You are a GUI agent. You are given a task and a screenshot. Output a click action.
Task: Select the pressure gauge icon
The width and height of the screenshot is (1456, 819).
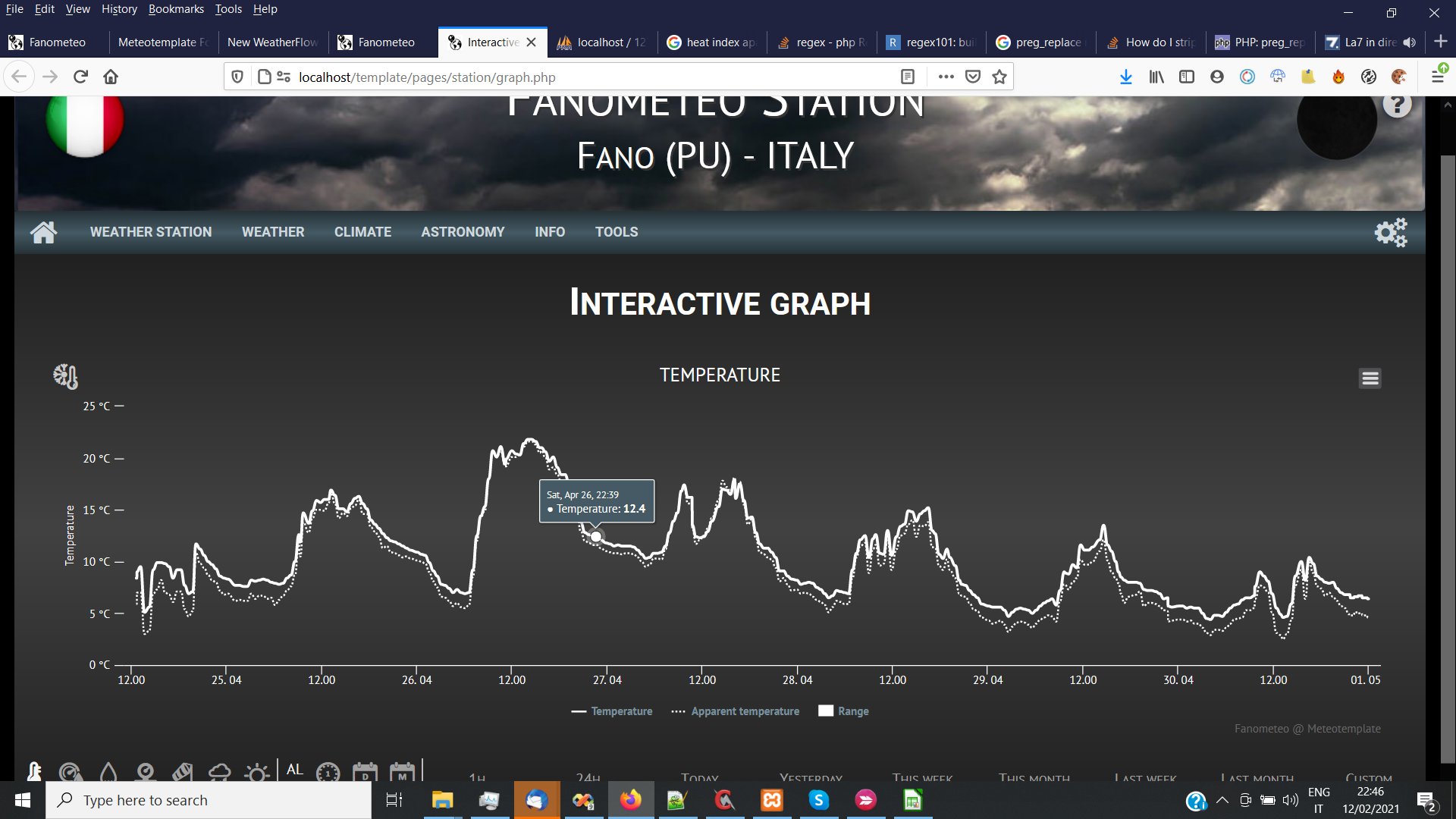(x=71, y=770)
